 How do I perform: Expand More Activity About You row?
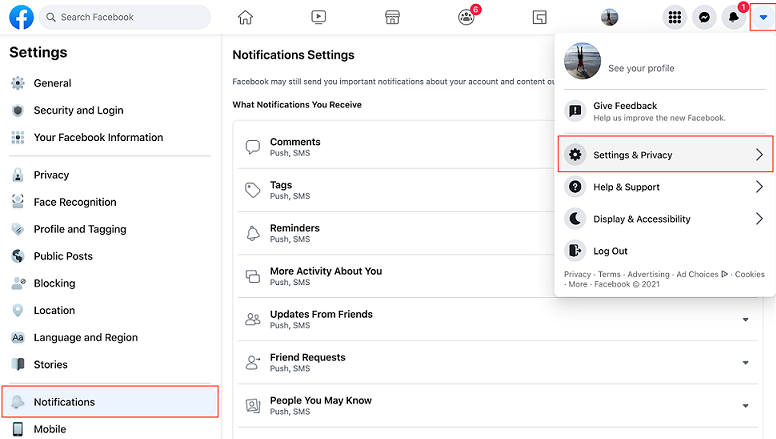click(x=396, y=276)
